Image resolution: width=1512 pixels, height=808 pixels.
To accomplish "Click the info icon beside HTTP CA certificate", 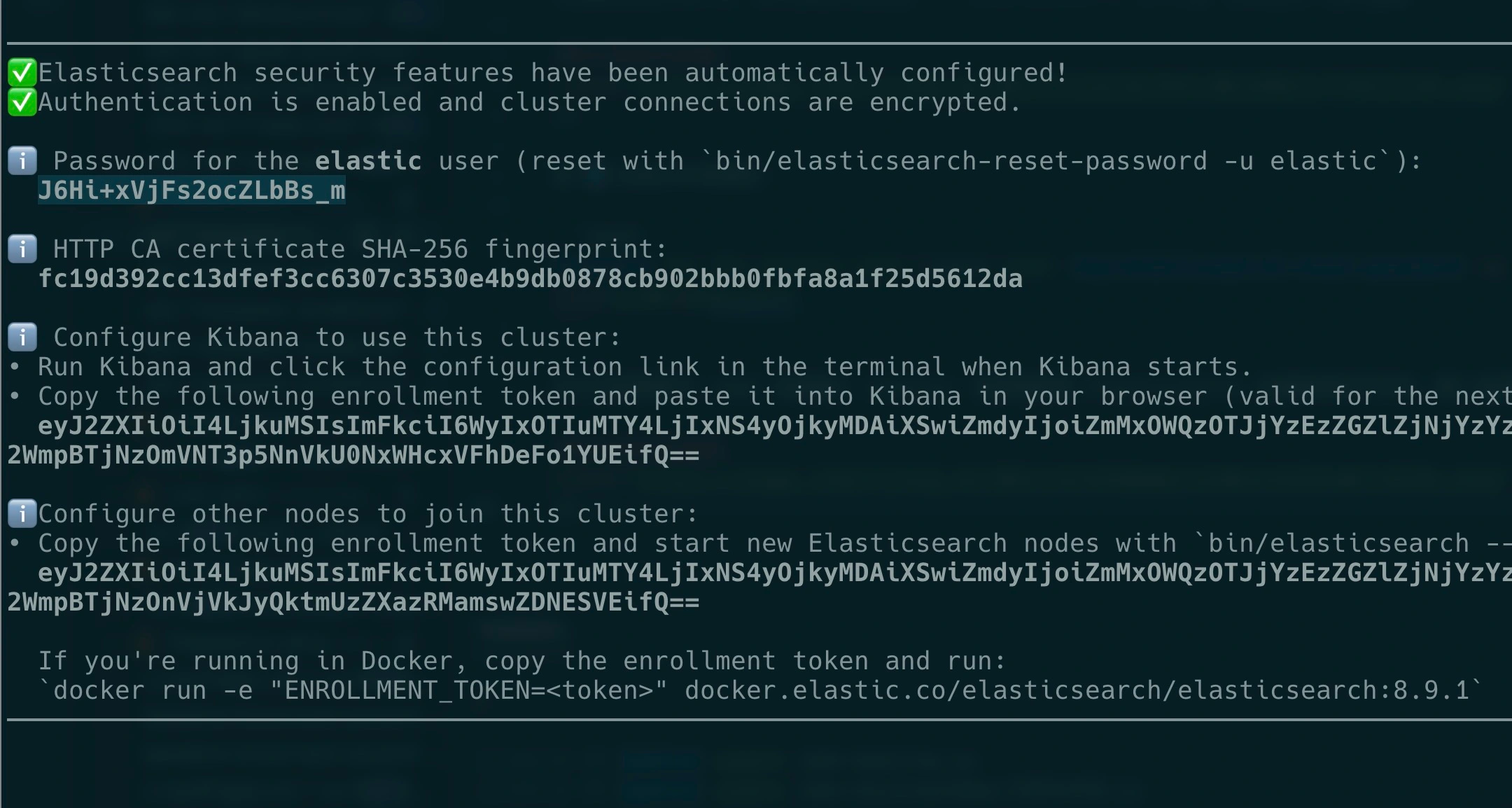I will [22, 249].
